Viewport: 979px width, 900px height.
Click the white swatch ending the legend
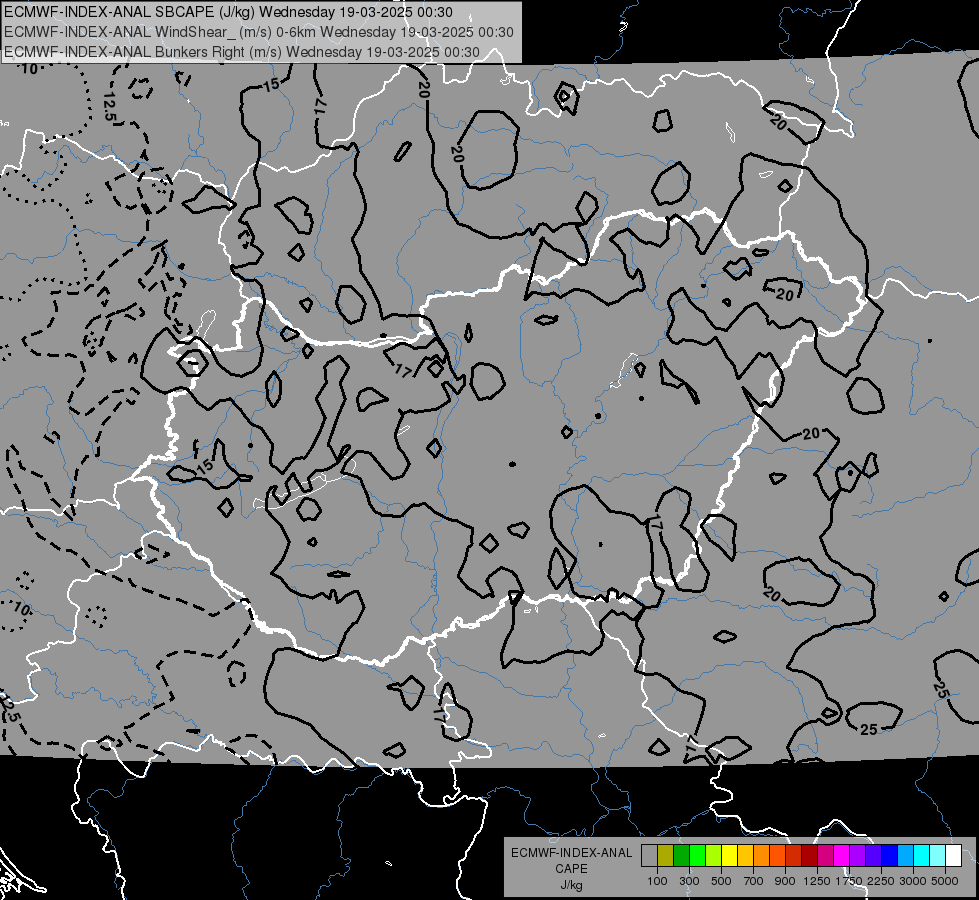(953, 855)
